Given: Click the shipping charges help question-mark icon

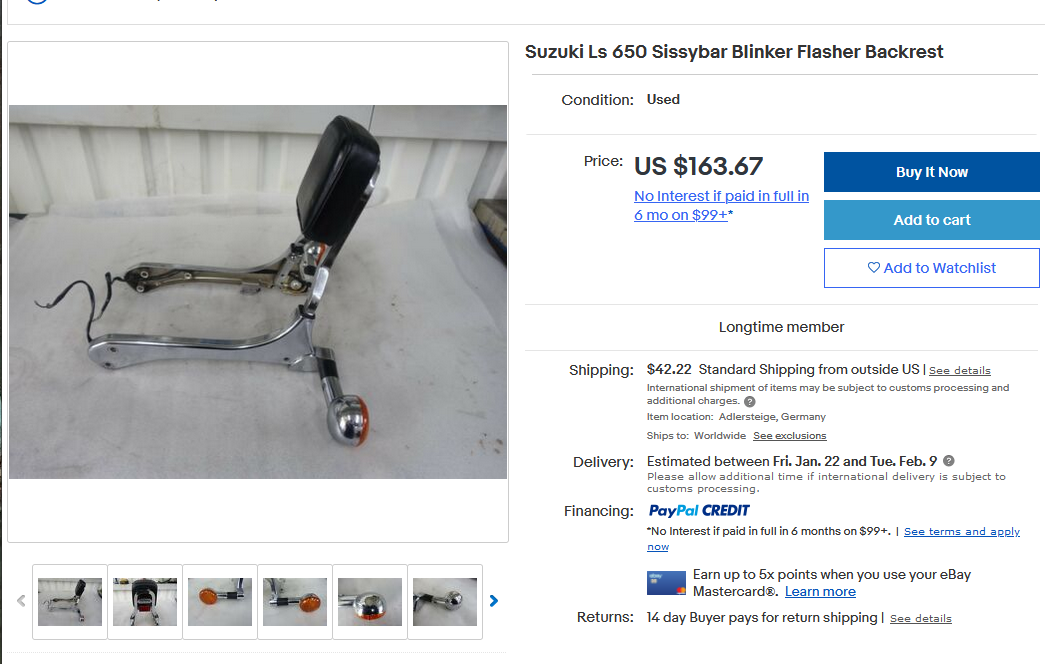Looking at the screenshot, I should click(x=750, y=401).
